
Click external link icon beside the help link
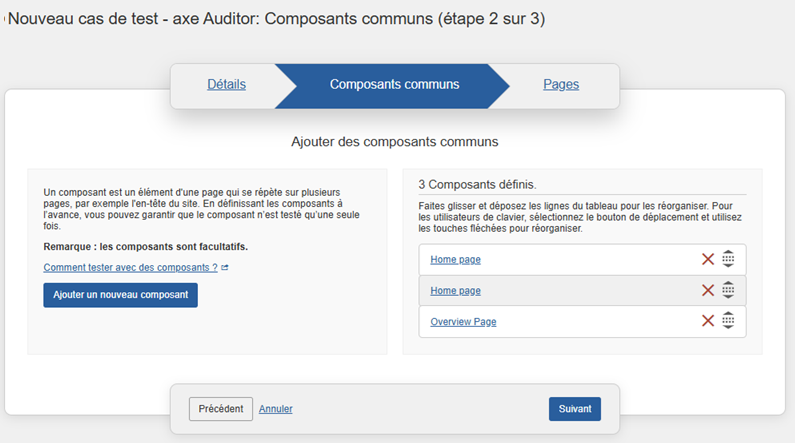click(225, 268)
